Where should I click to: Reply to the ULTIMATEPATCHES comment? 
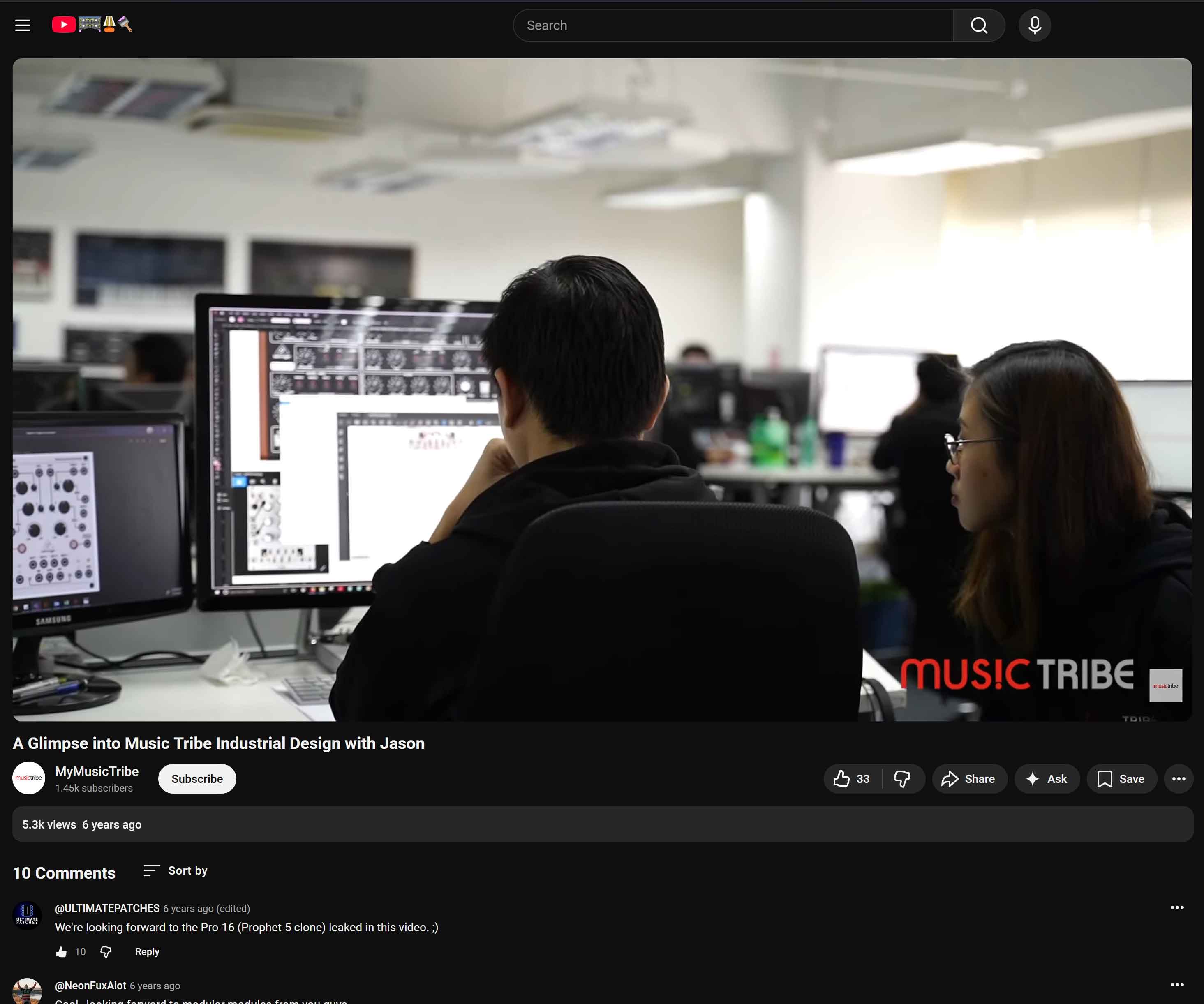pyautogui.click(x=147, y=952)
